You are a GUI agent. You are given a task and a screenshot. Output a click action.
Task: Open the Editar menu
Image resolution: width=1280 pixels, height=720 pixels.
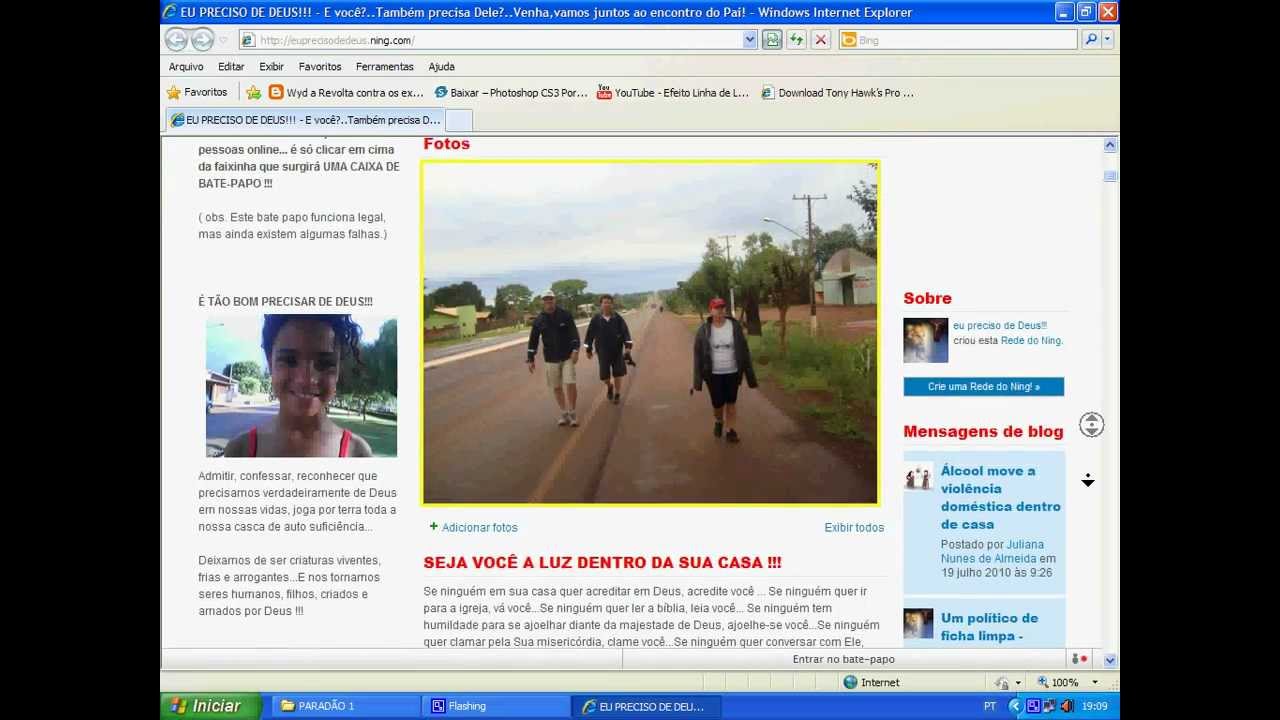point(231,66)
